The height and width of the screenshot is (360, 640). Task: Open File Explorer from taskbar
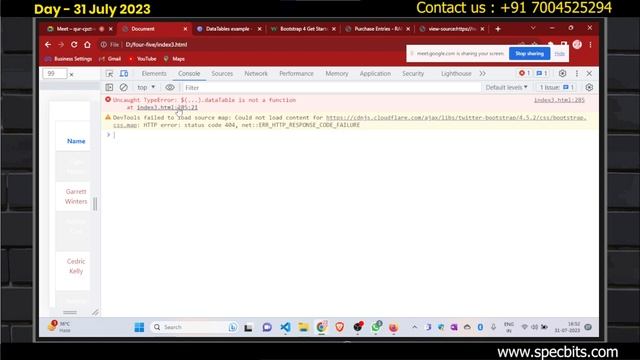point(303,327)
